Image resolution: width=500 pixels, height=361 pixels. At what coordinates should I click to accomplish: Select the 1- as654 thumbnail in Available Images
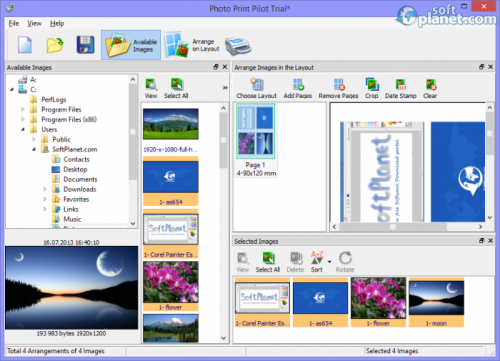point(171,181)
